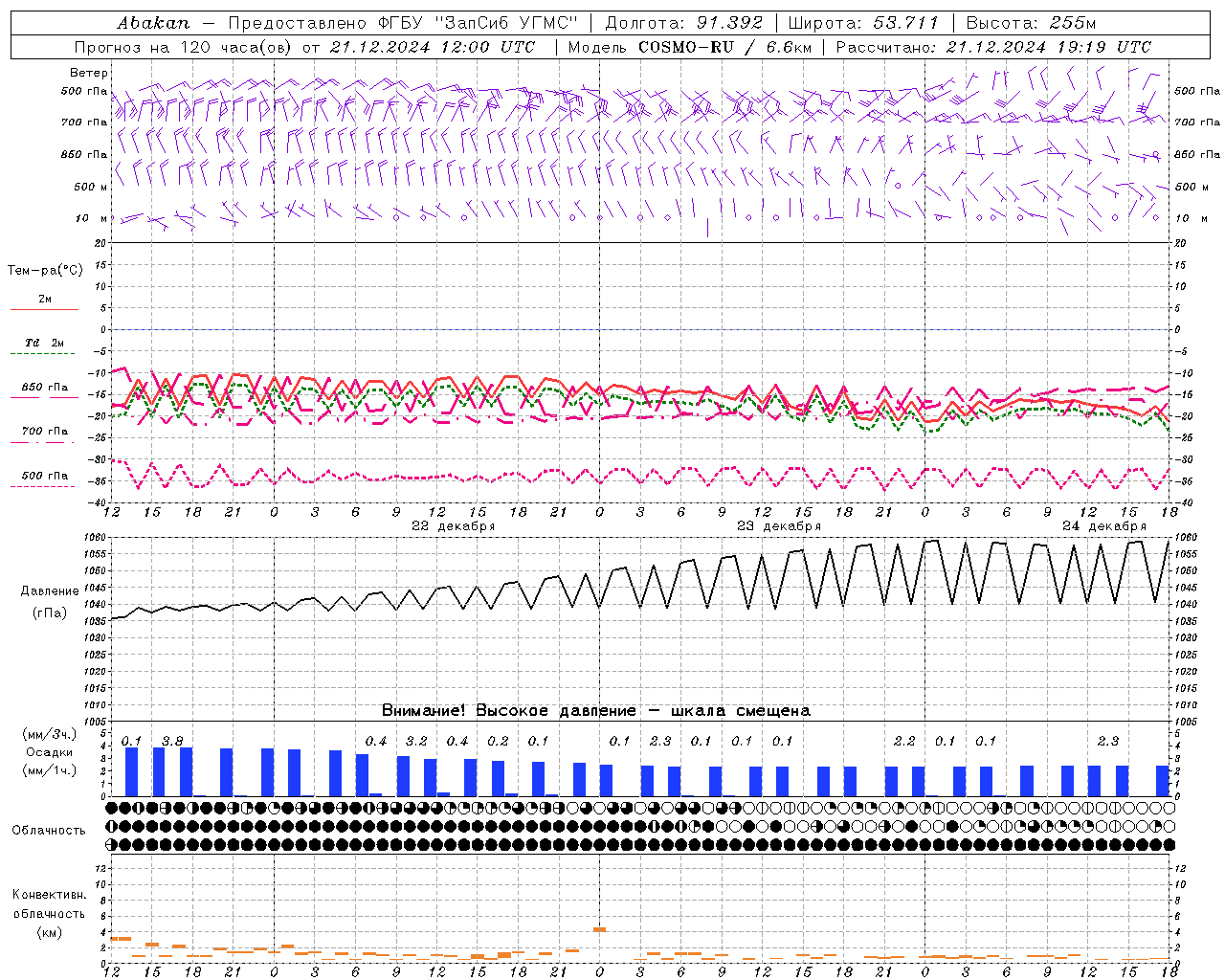Screen dimensions: 1225x980
Task: Click the "Давление" pressure chart label
Action: (50, 591)
